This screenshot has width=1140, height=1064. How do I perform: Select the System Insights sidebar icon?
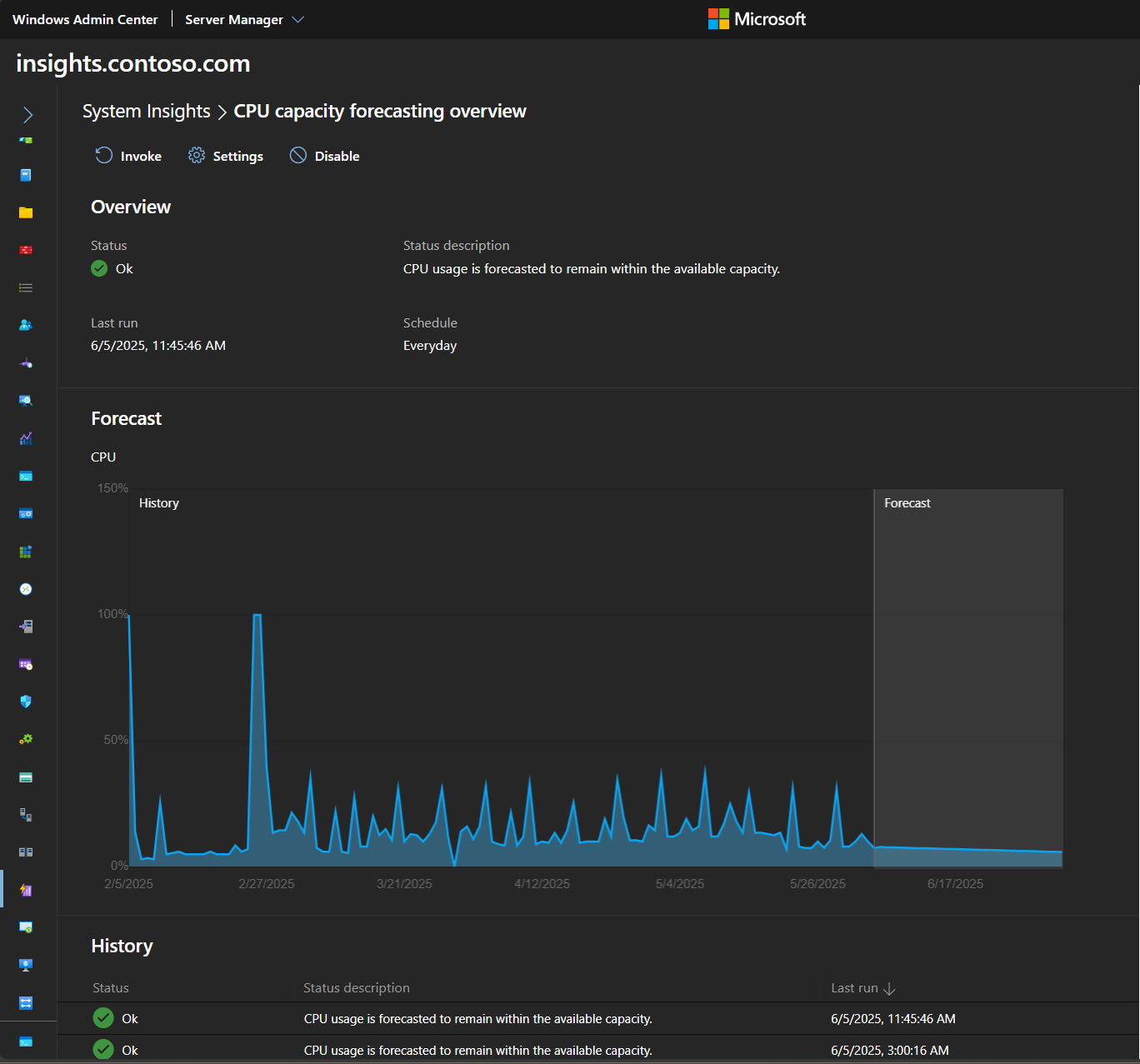pos(26,890)
